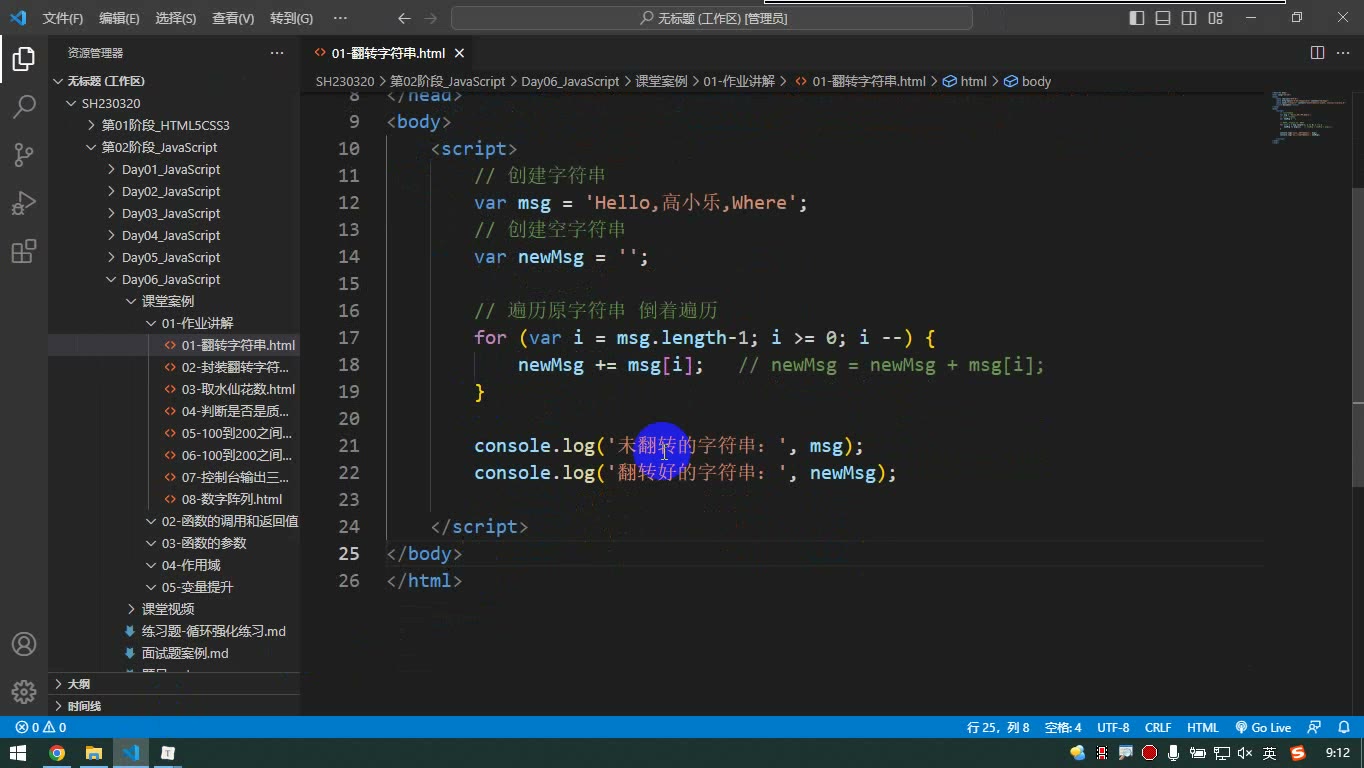Open the Source Control view
1364x768 pixels.
[x=23, y=154]
